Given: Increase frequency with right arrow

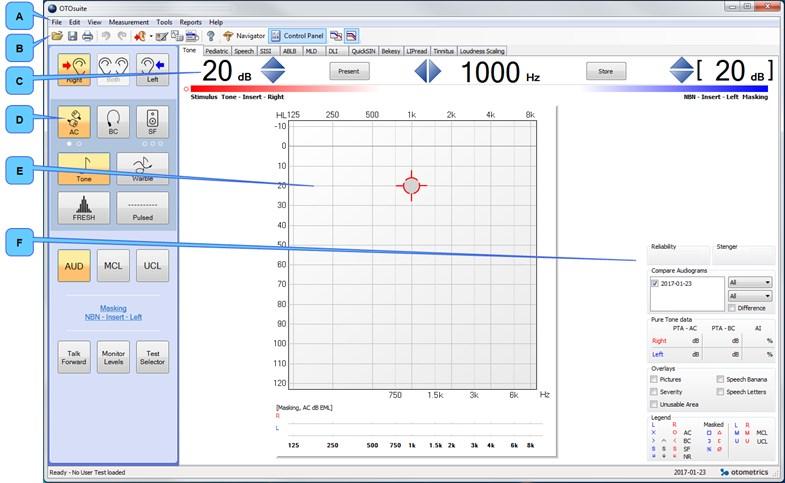Looking at the screenshot, I should coord(435,71).
